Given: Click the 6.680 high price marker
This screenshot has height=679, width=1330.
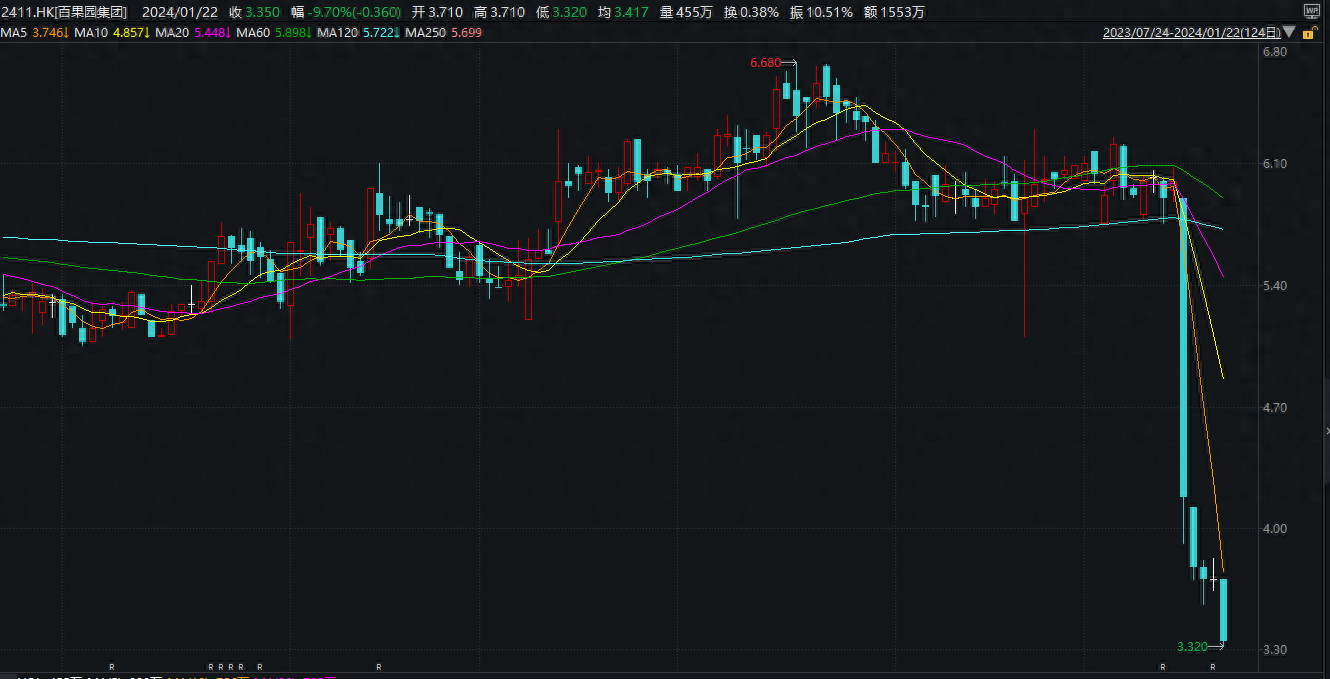Looking at the screenshot, I should coord(765,63).
